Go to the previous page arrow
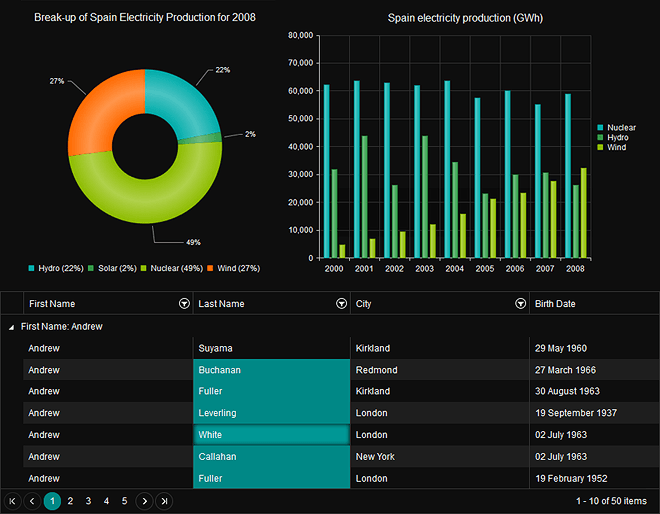This screenshot has width=660, height=514. click(x=31, y=501)
